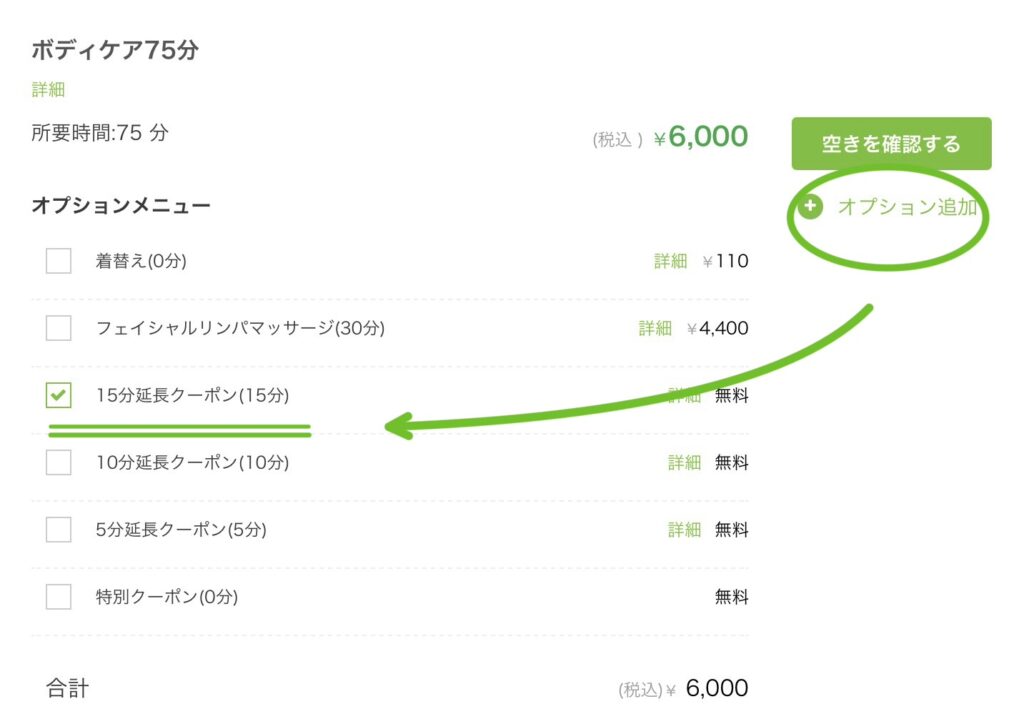Uncheck the 15分延長クーポン(15分) checkbox

pyautogui.click(x=59, y=395)
